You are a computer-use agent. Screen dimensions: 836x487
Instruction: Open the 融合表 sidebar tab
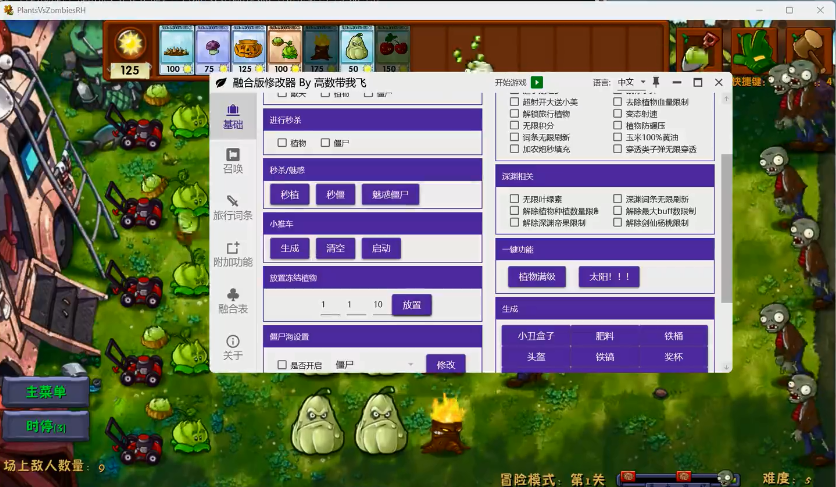(x=233, y=301)
